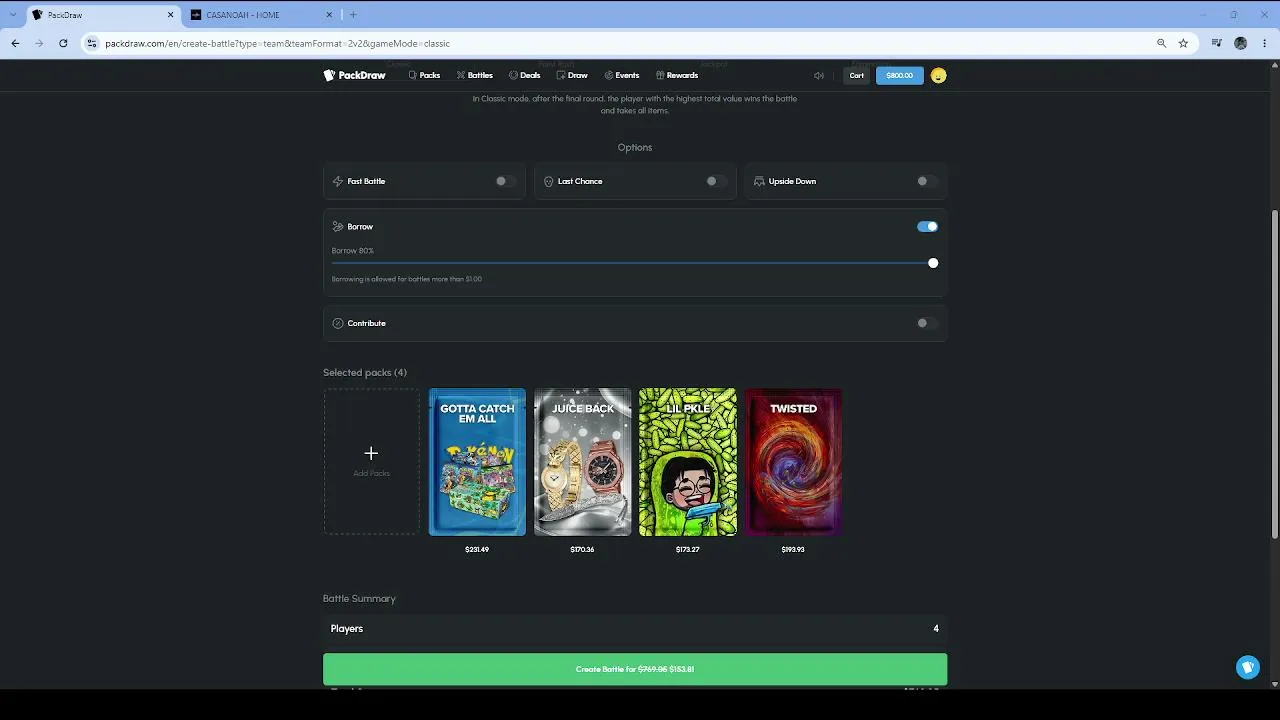1280x720 pixels.
Task: Click the $800.00 balance button
Action: (x=900, y=75)
